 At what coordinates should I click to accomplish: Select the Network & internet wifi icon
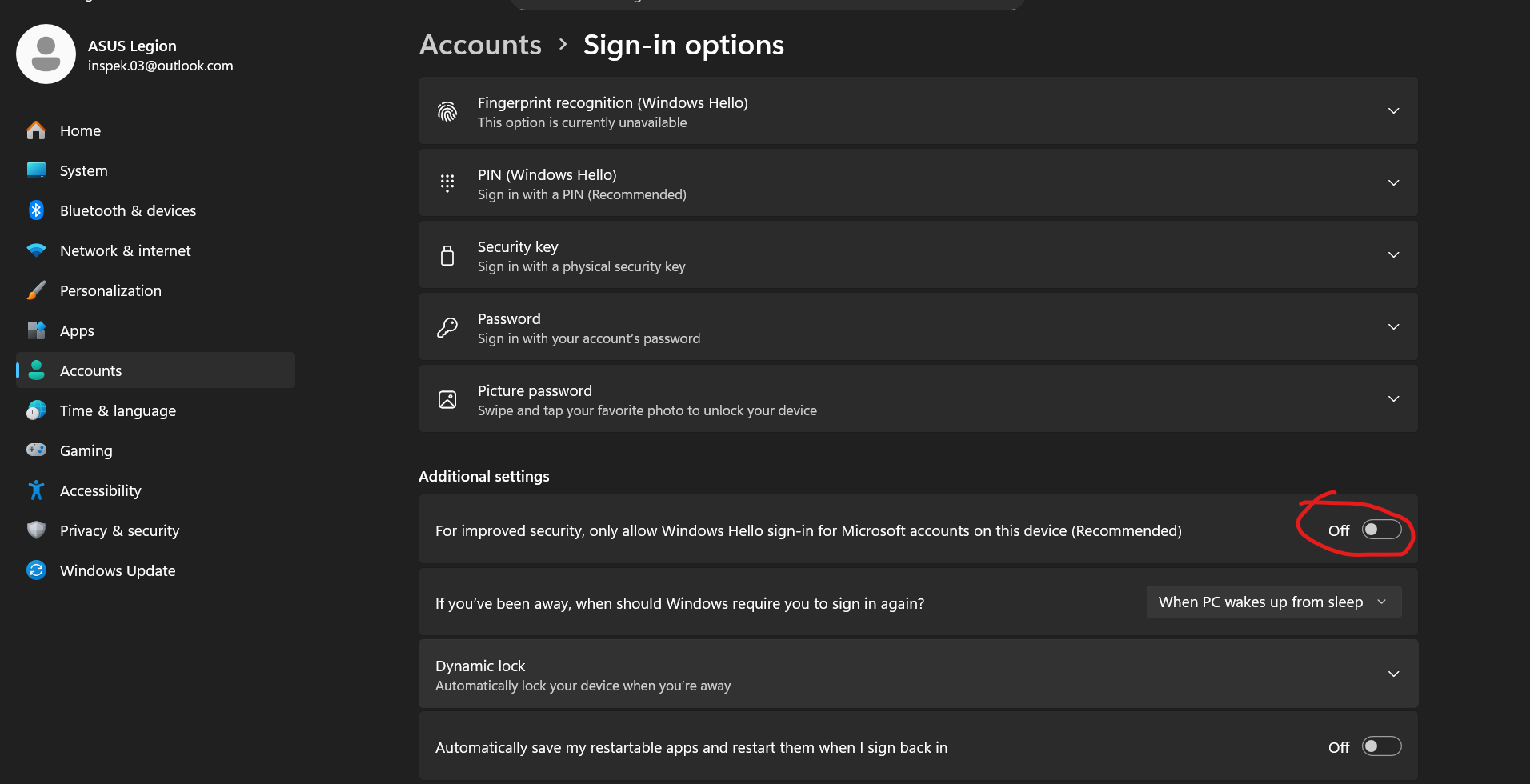(x=36, y=250)
